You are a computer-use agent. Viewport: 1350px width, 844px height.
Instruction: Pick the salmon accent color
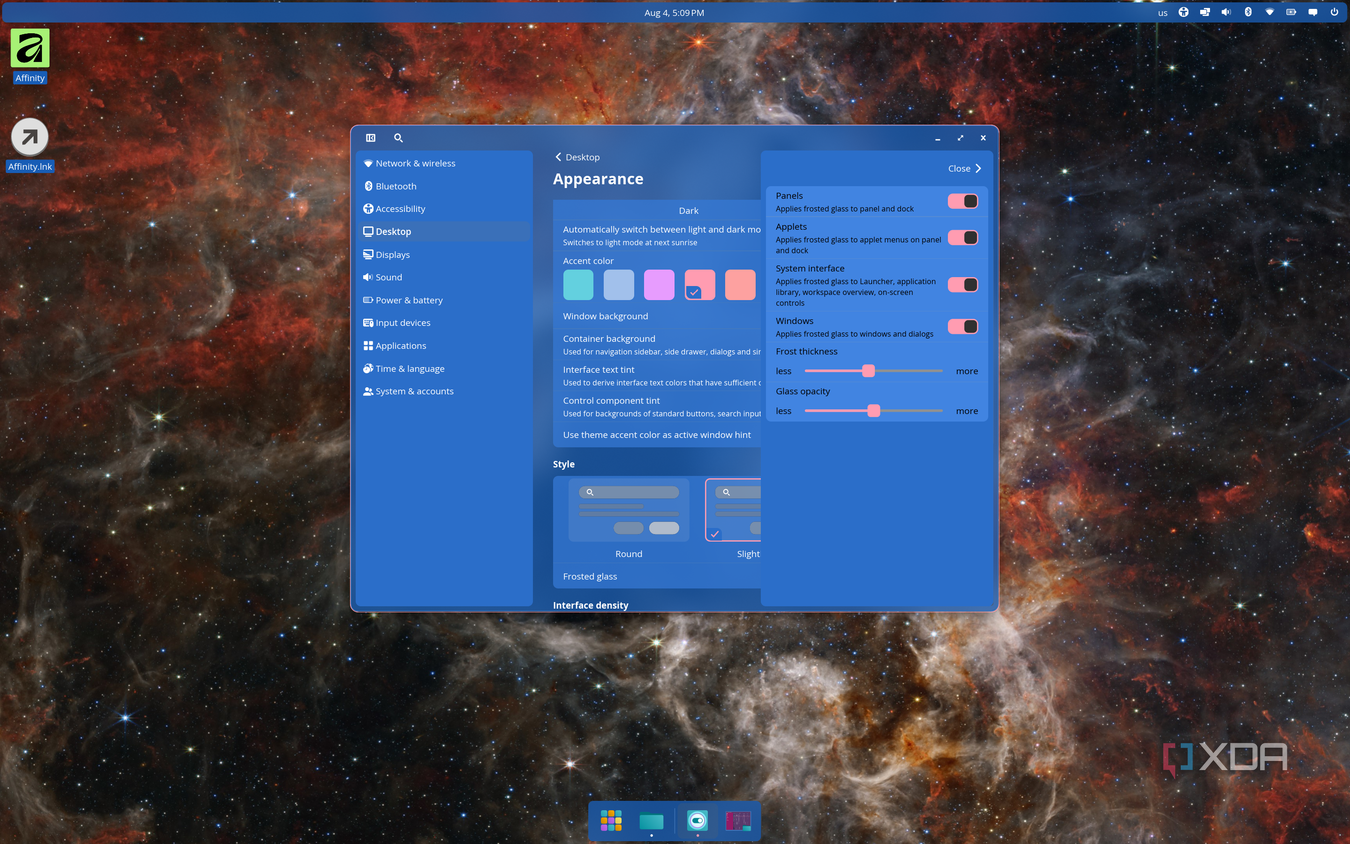click(x=740, y=285)
